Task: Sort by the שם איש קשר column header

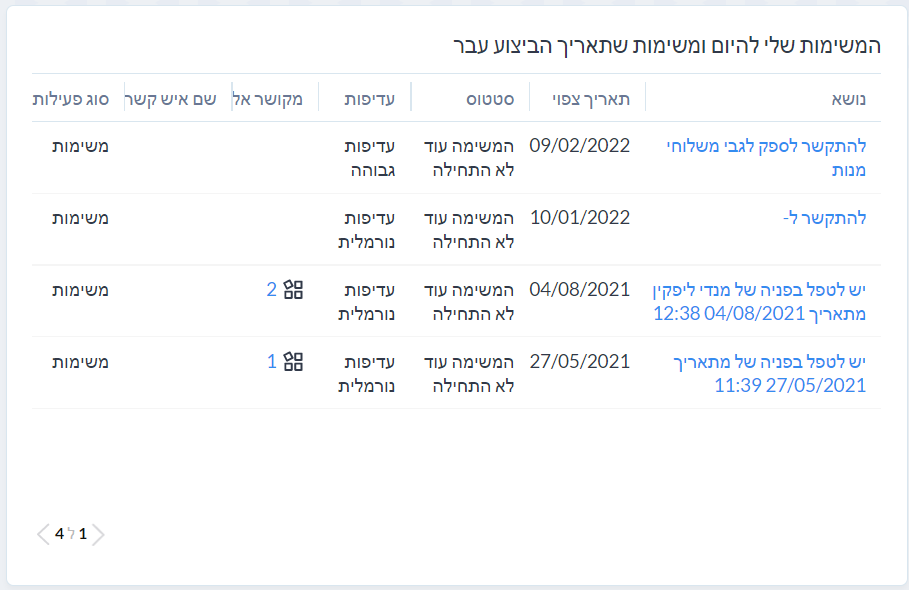Action: pos(170,99)
